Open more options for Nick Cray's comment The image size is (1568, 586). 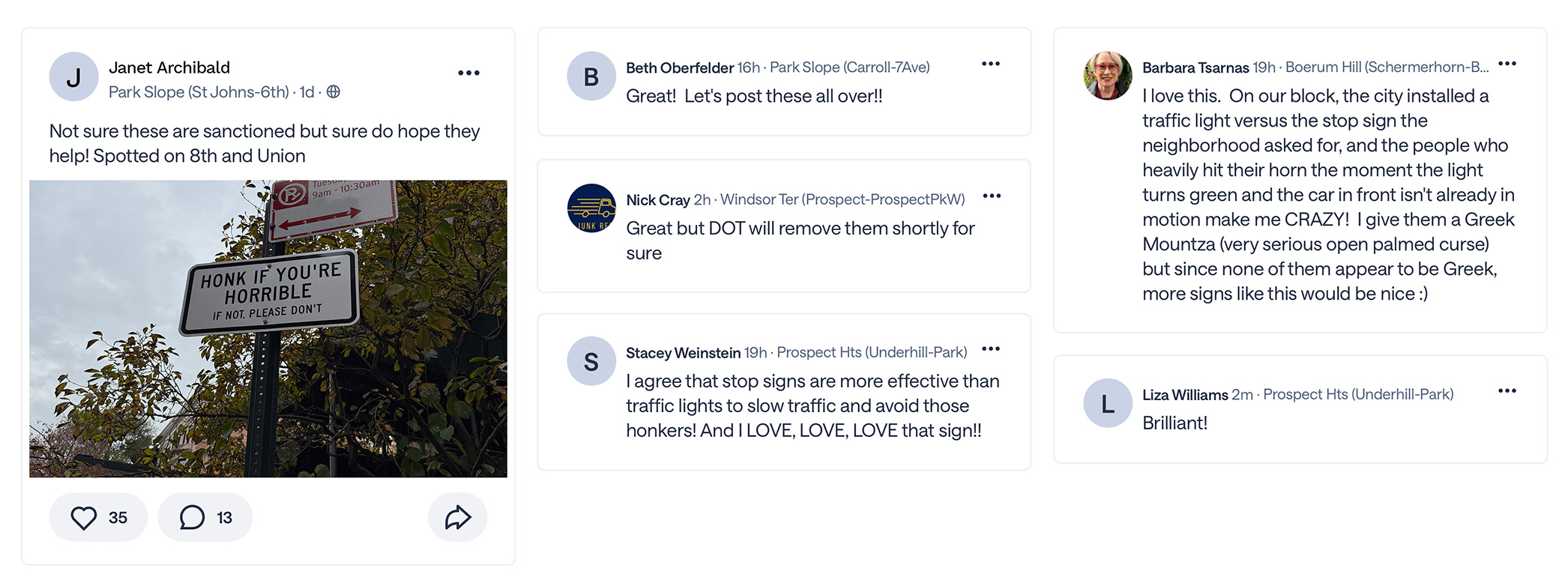[x=992, y=196]
